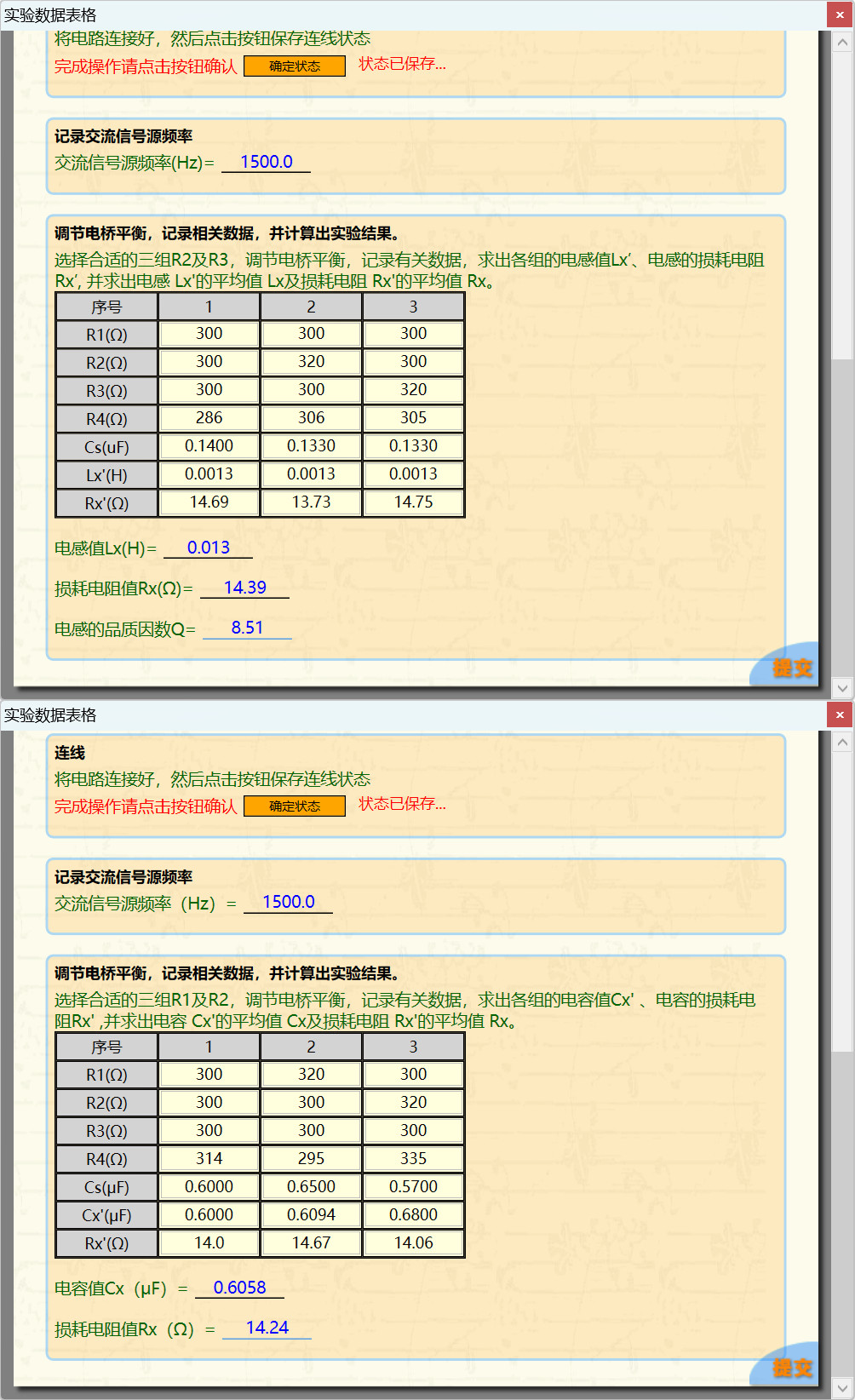Click the Rx' cell showing 13.73

tap(311, 502)
